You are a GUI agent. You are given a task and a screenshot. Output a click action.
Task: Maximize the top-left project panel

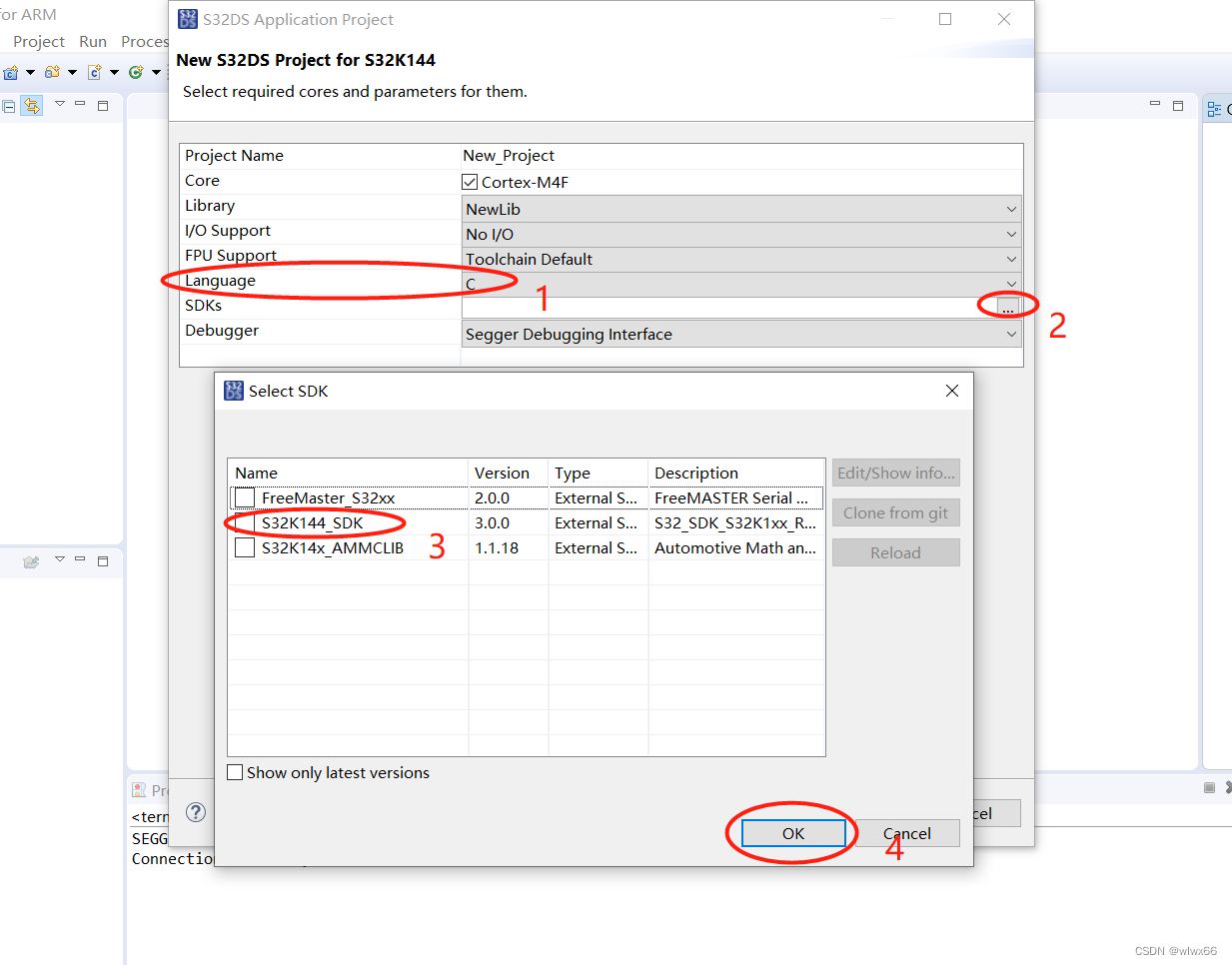click(102, 105)
